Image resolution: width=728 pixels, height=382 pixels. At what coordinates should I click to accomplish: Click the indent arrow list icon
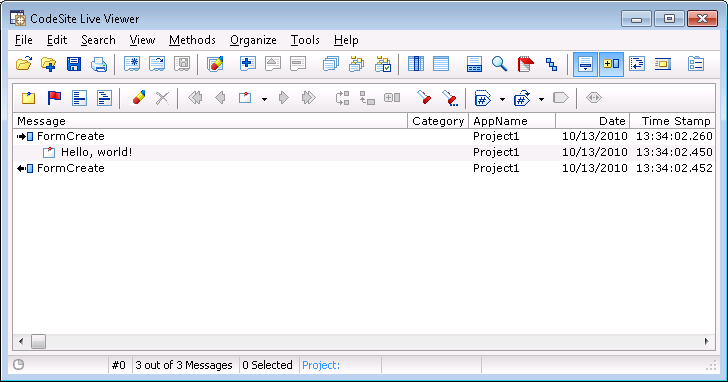[637, 64]
